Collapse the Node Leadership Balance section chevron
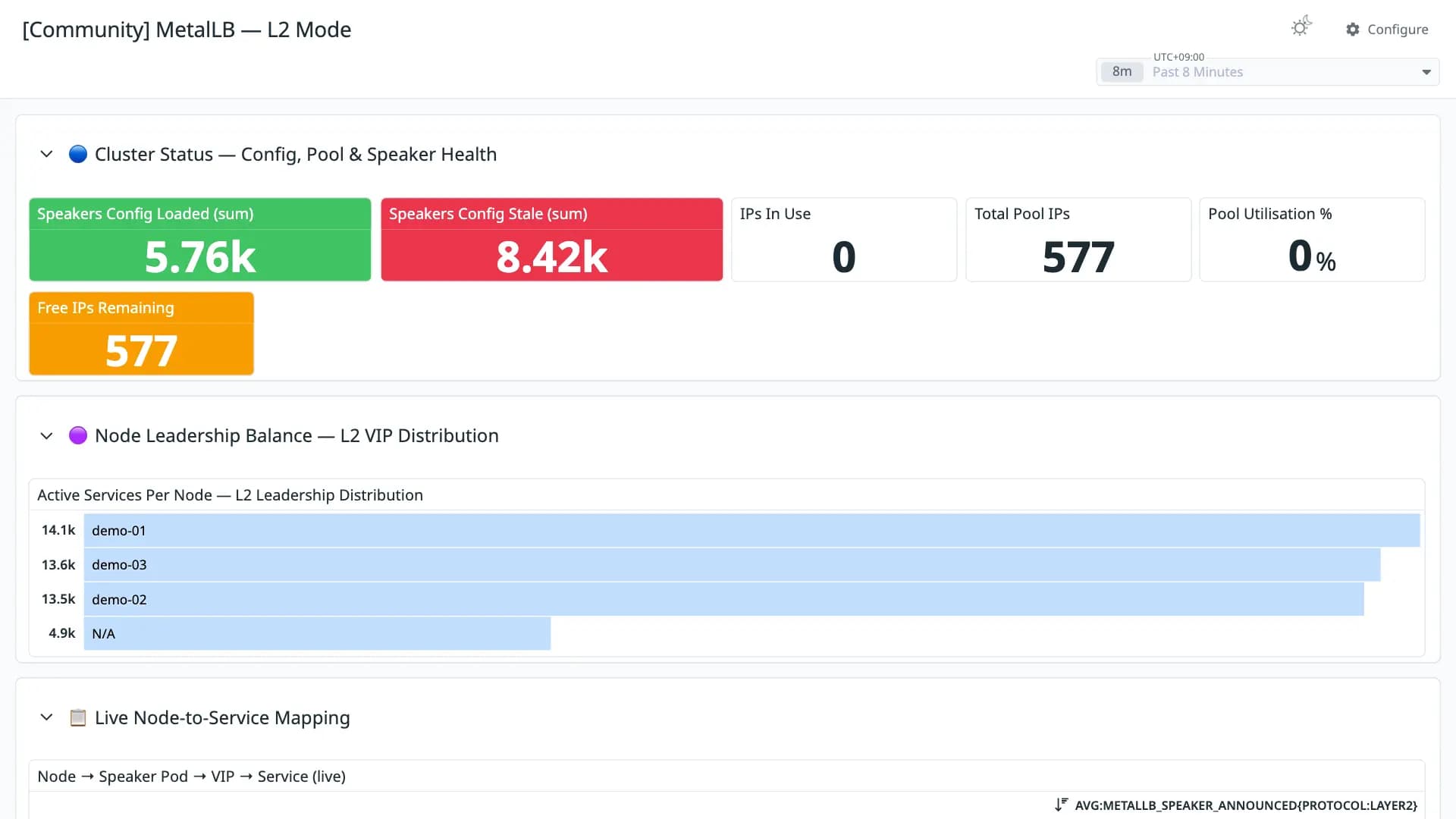The image size is (1456, 819). pyautogui.click(x=46, y=436)
